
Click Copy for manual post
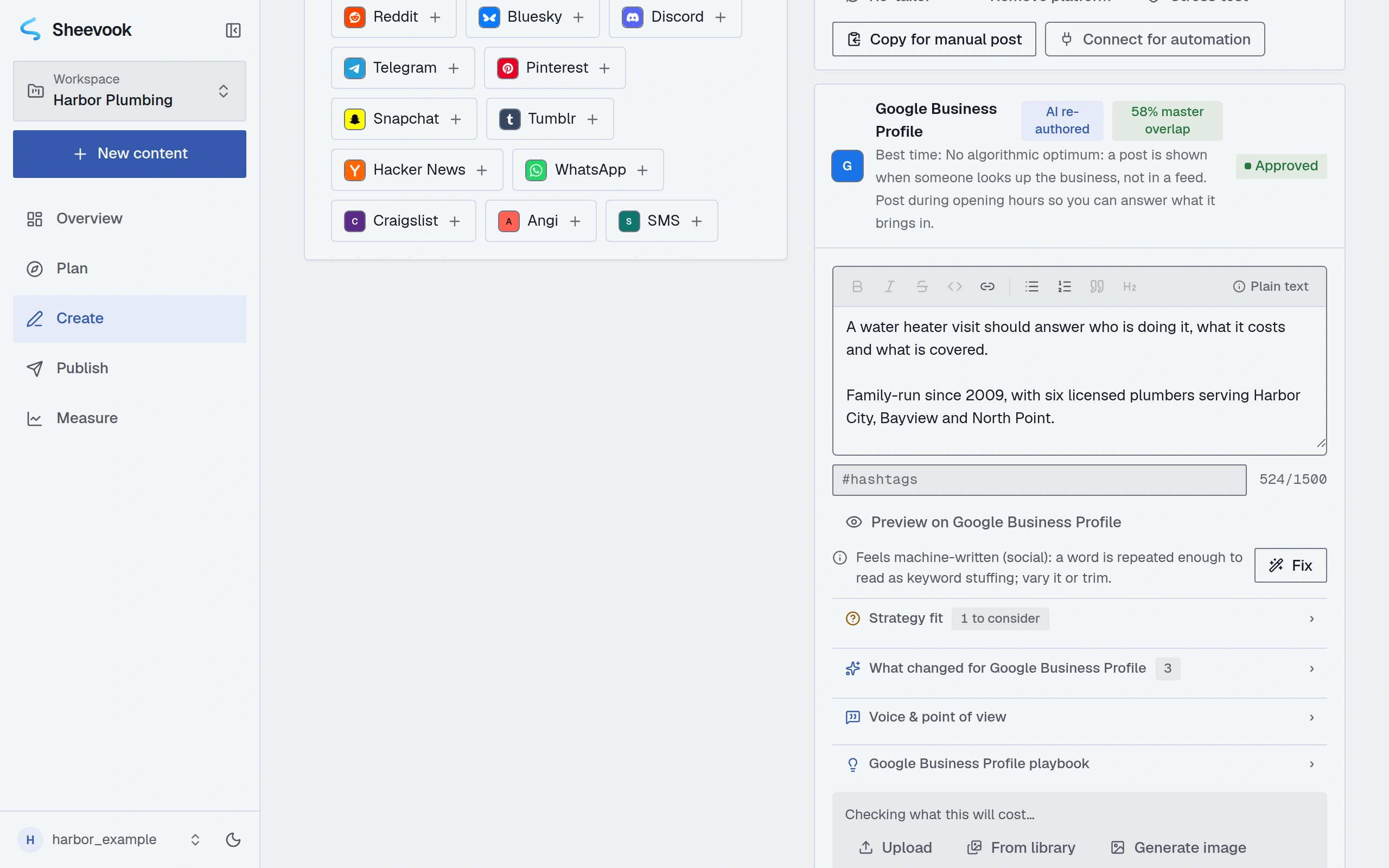pos(934,39)
